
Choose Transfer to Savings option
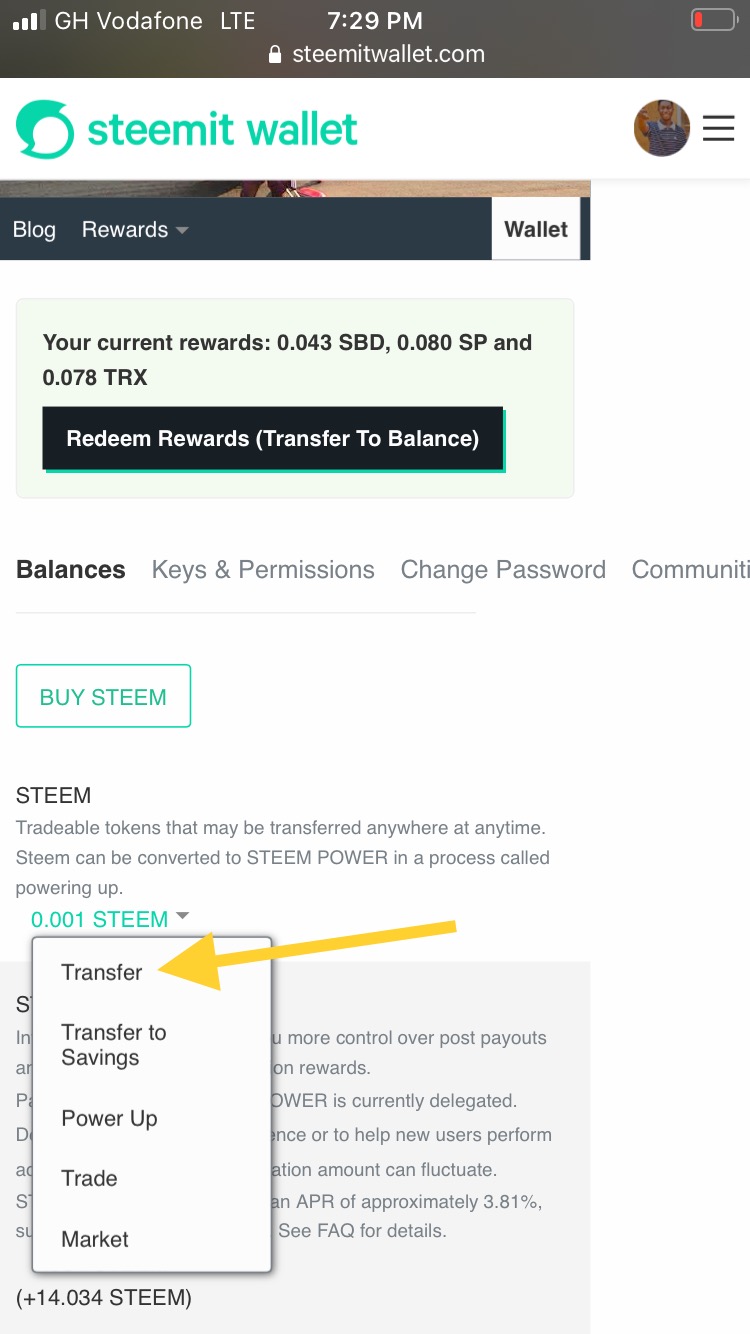(113, 1045)
